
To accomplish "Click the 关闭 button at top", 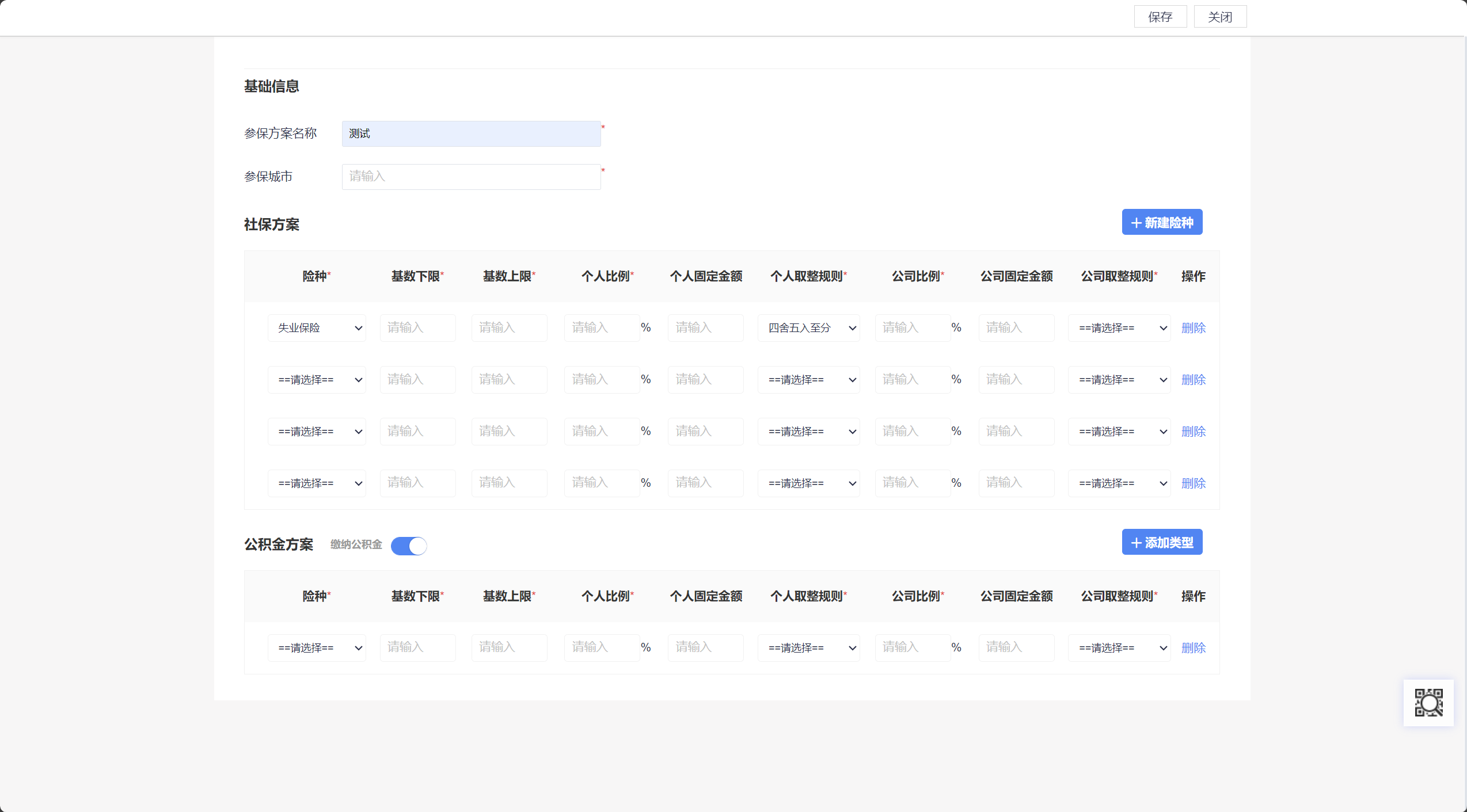I will coord(1220,17).
